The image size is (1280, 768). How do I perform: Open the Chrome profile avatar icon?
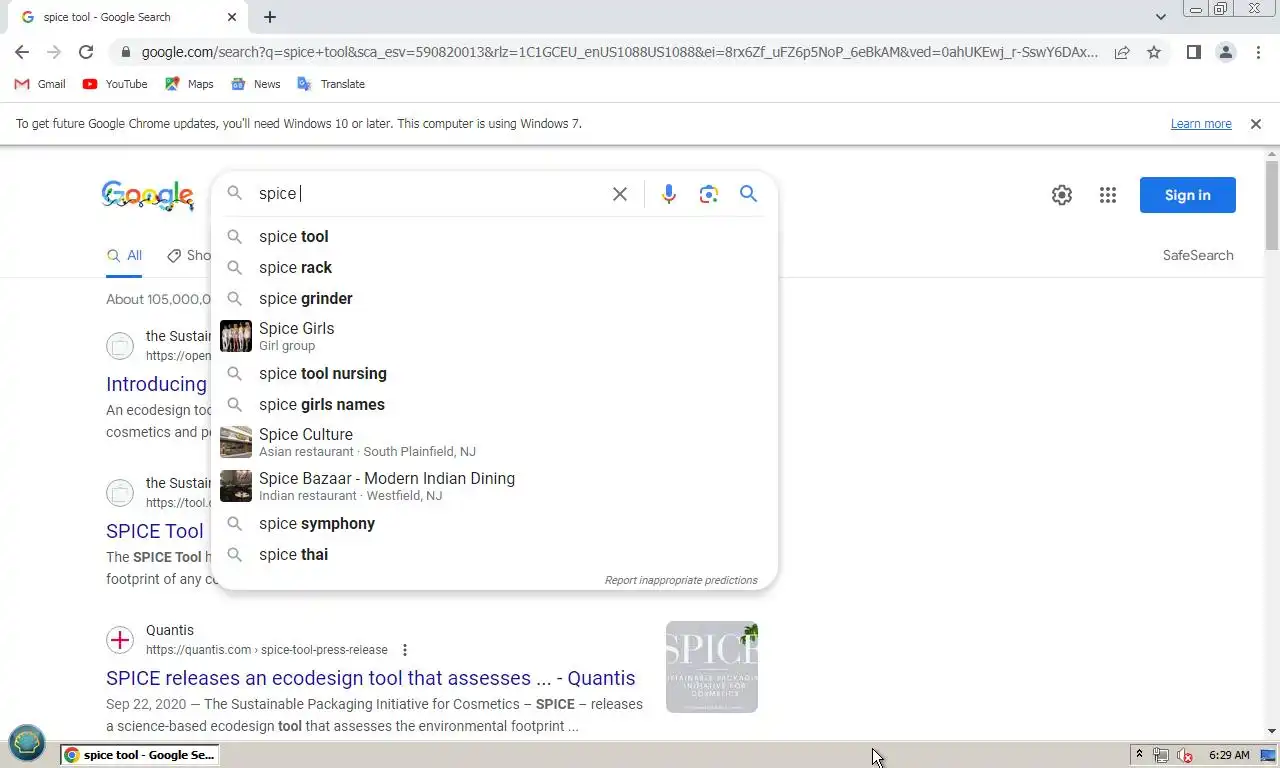(x=1226, y=52)
